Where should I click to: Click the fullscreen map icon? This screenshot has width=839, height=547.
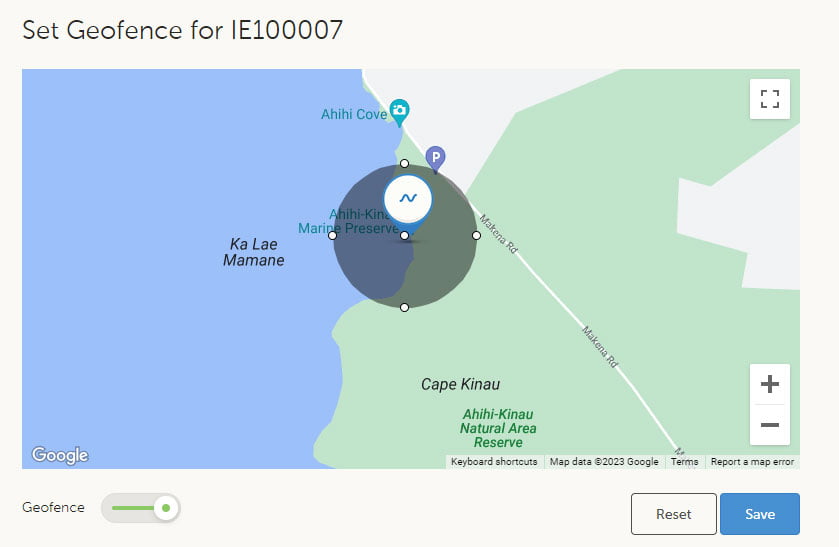(x=769, y=99)
